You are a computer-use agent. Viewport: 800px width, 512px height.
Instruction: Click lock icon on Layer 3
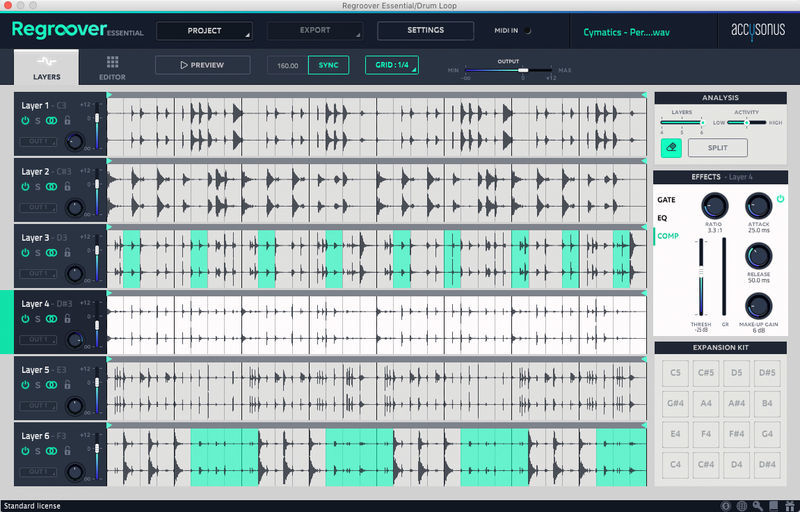(67, 252)
